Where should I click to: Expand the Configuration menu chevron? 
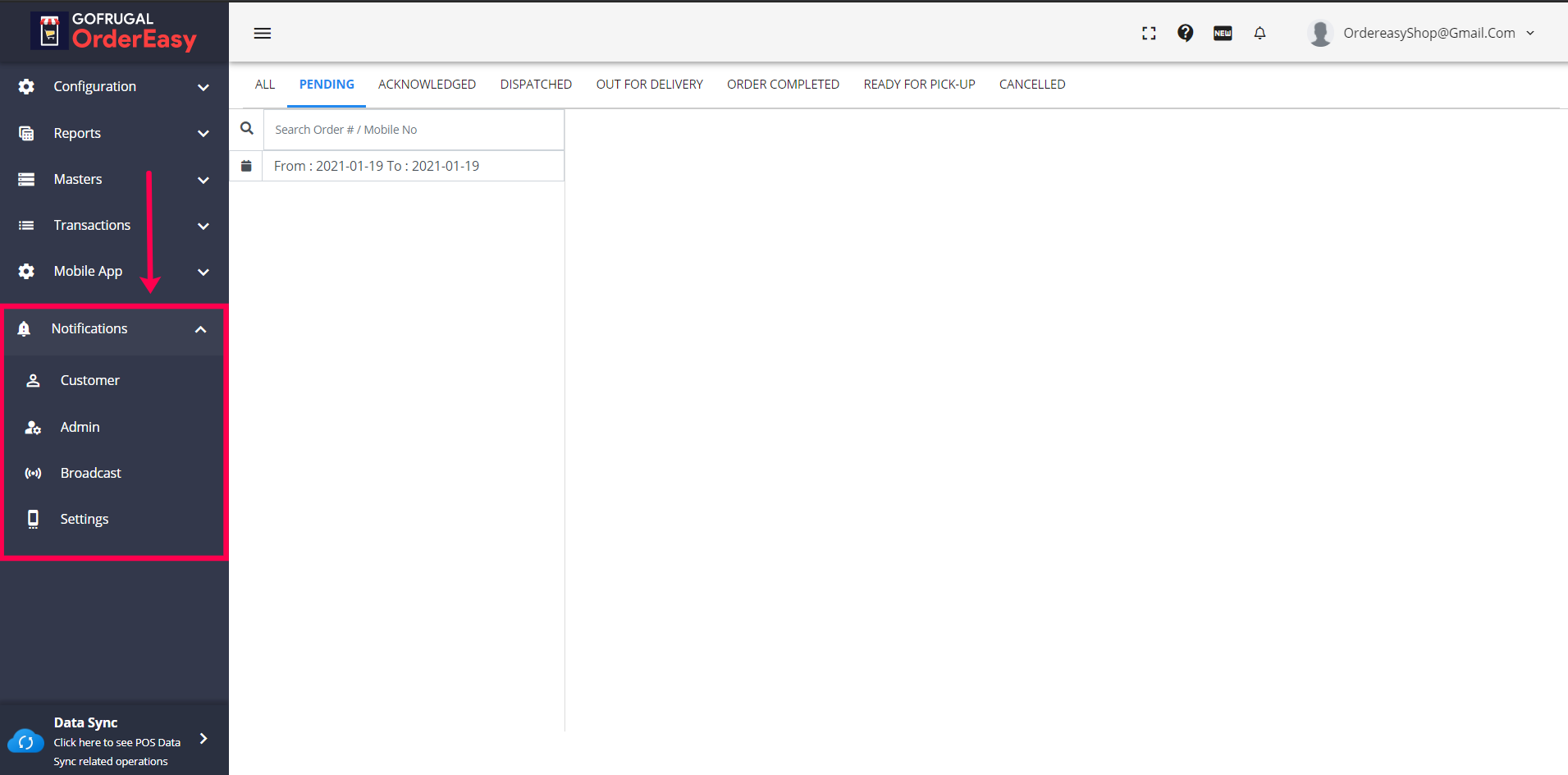tap(203, 87)
